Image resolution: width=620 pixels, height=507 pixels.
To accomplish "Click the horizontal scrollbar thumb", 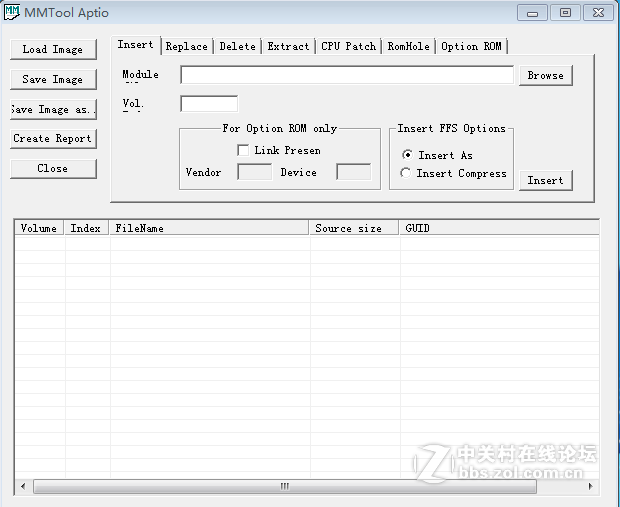I will [x=285, y=486].
